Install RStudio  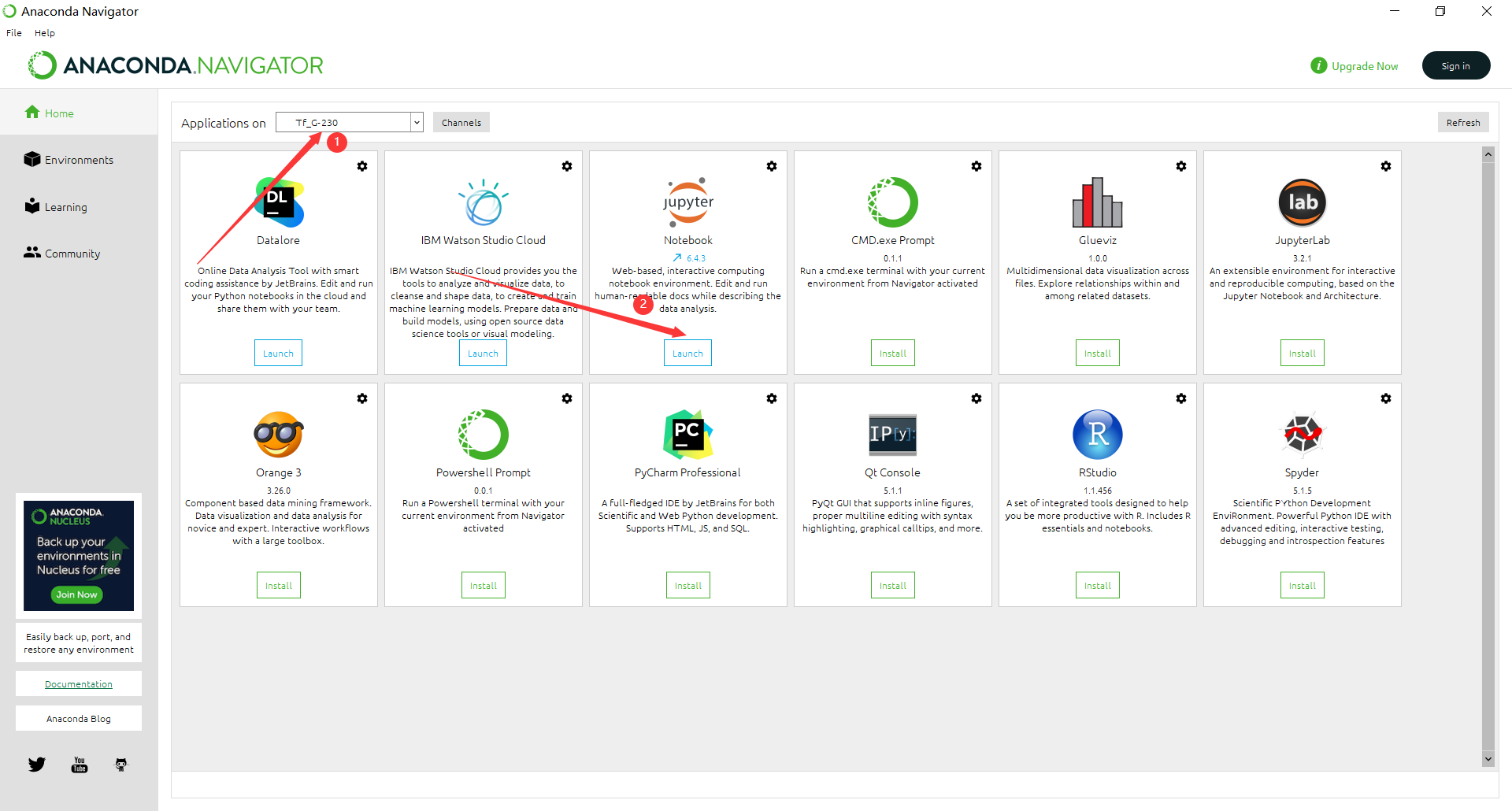point(1098,585)
